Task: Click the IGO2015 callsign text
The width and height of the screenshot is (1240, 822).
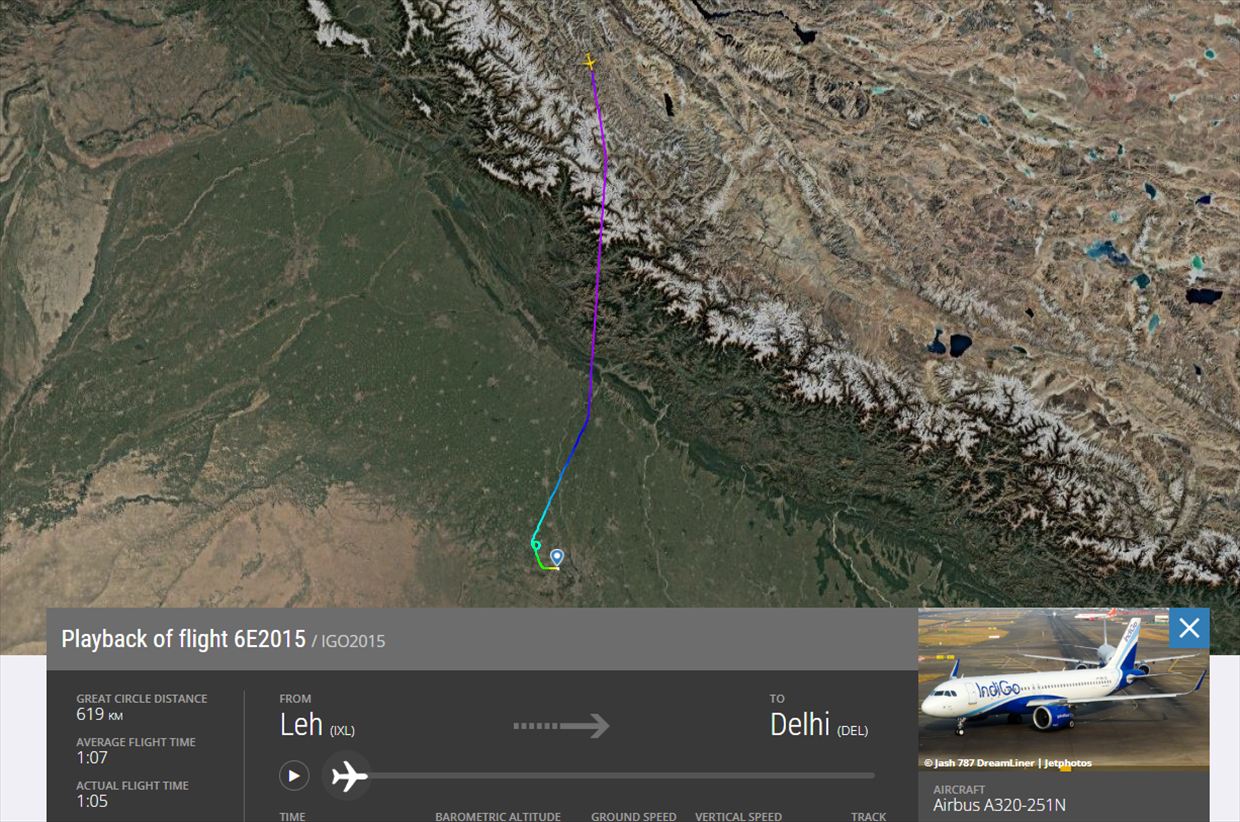Action: (x=353, y=641)
